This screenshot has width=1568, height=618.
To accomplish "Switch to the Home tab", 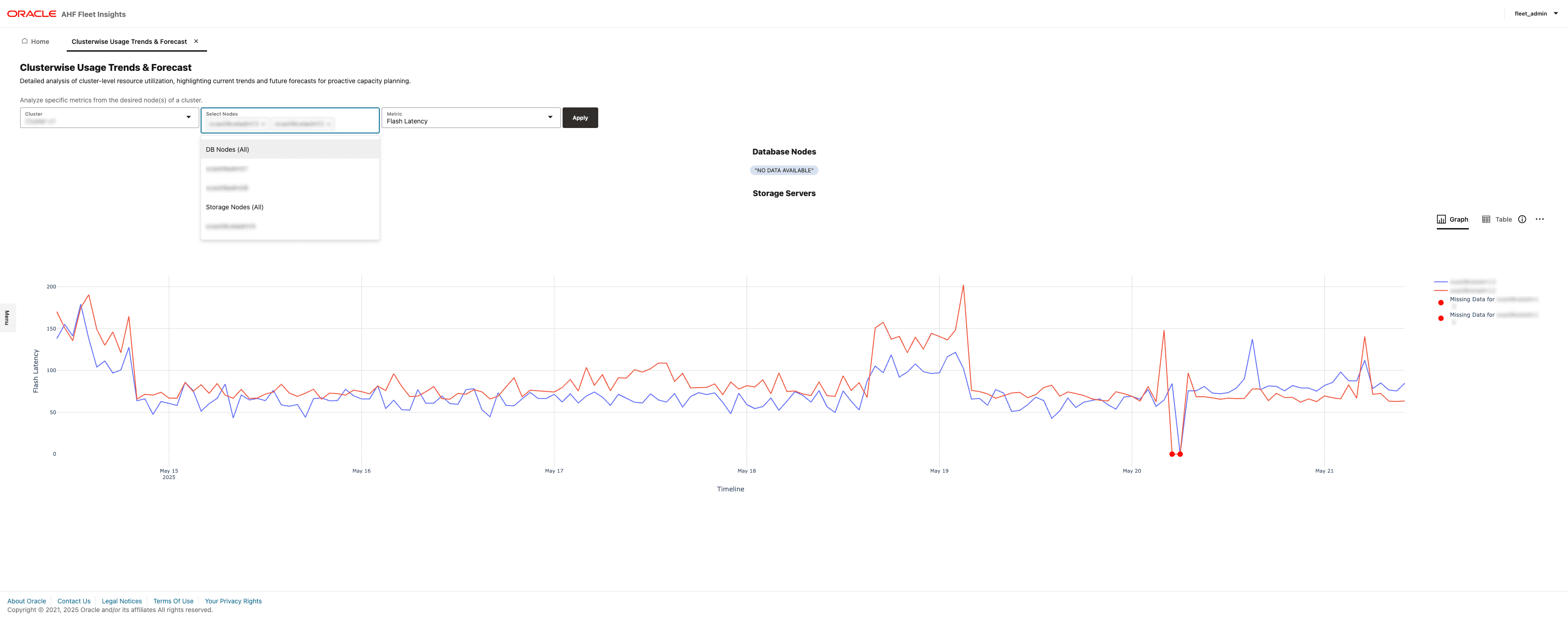I will pos(40,41).
